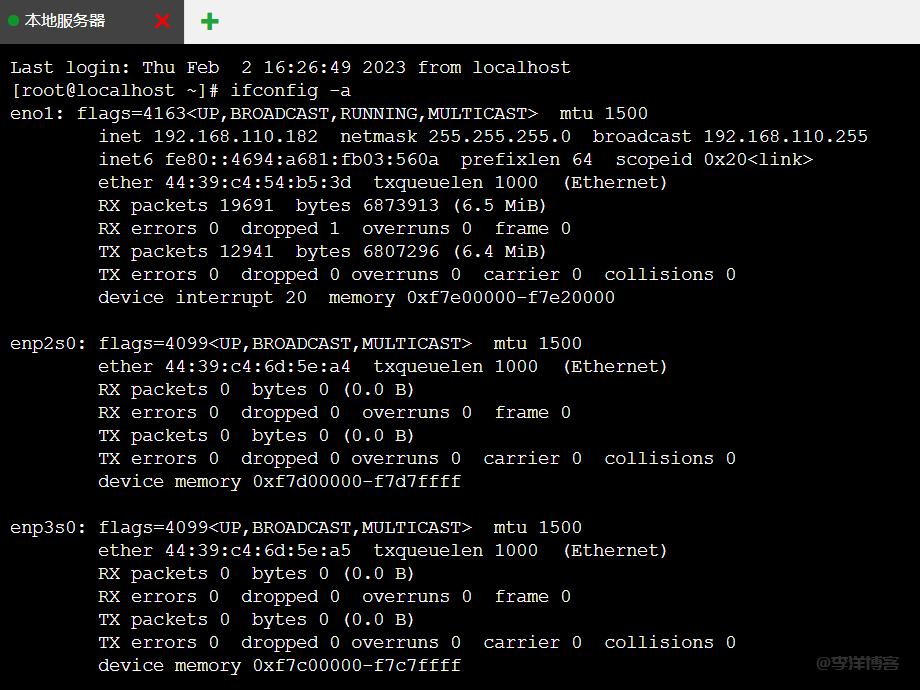The height and width of the screenshot is (690, 920).
Task: Click the memory range 0xf7e00000-f7e20000
Action: click(x=510, y=298)
